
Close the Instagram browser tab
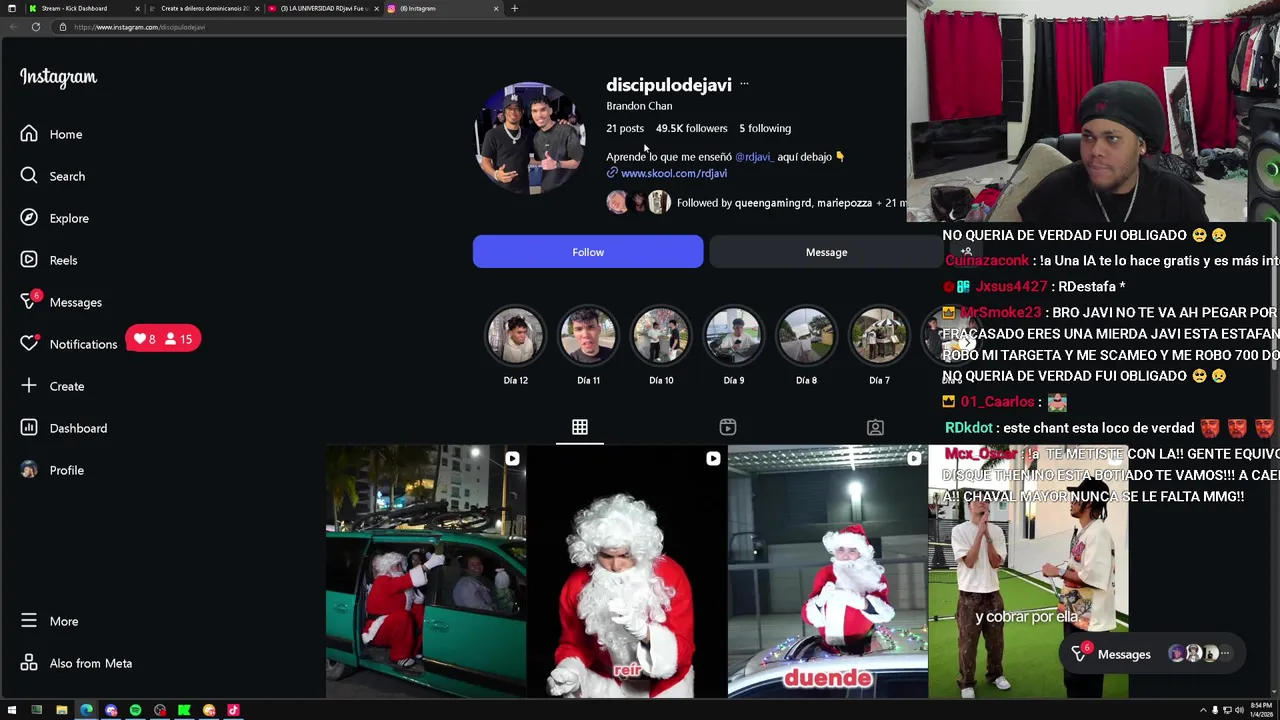496,8
